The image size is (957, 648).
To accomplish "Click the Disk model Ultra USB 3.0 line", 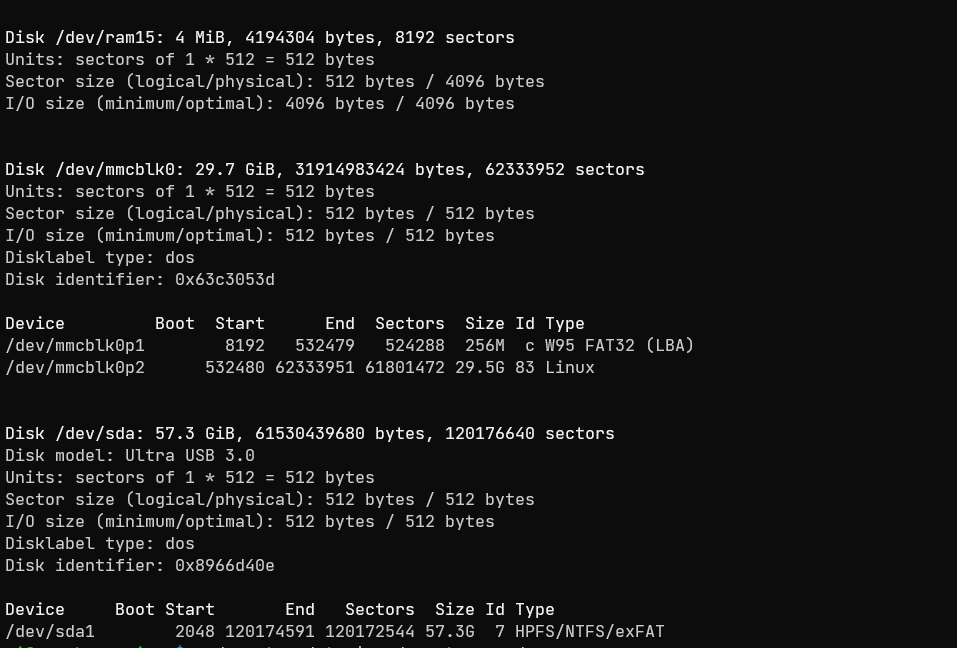I will coord(130,456).
